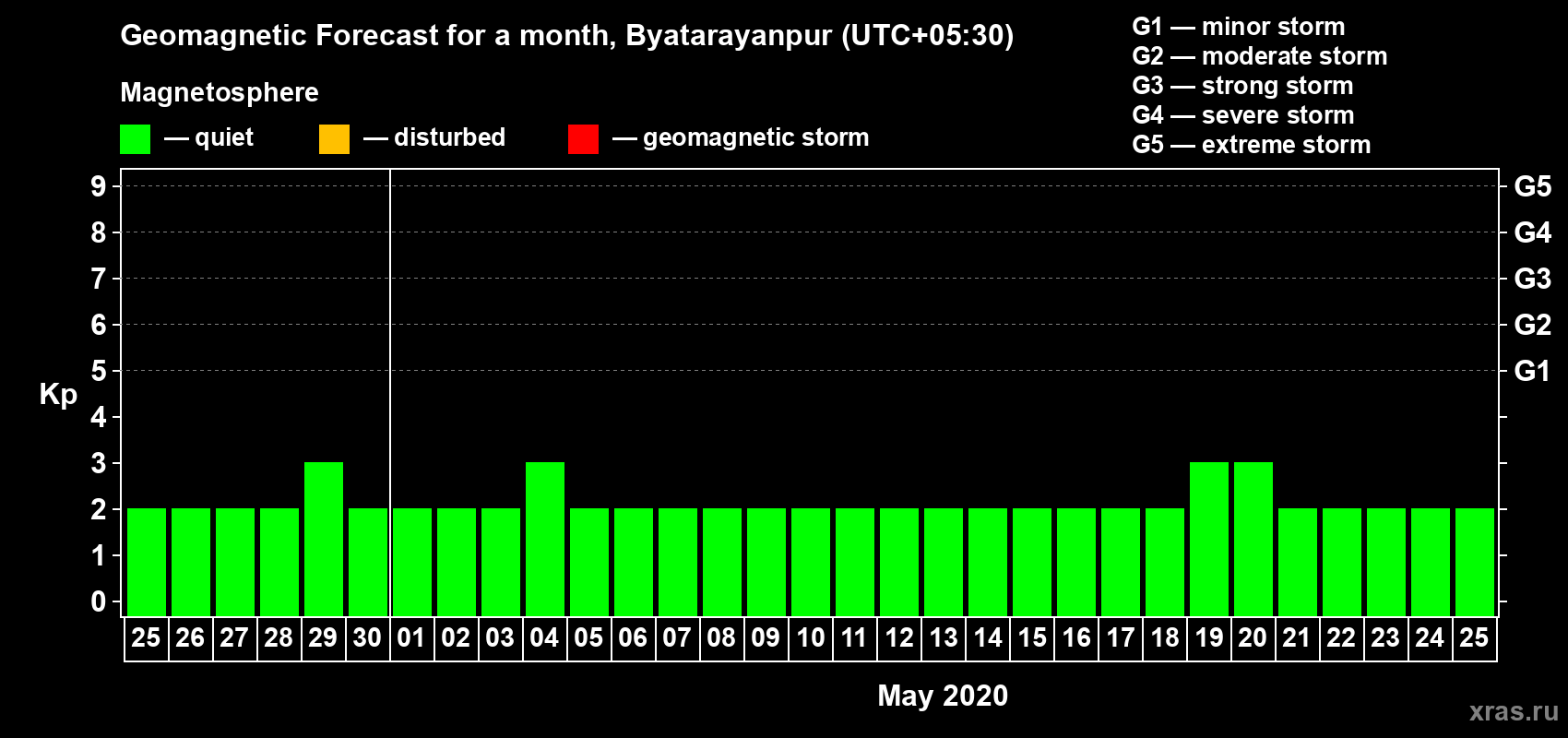
Task: Click the green bar above date 22
Action: (x=1342, y=562)
